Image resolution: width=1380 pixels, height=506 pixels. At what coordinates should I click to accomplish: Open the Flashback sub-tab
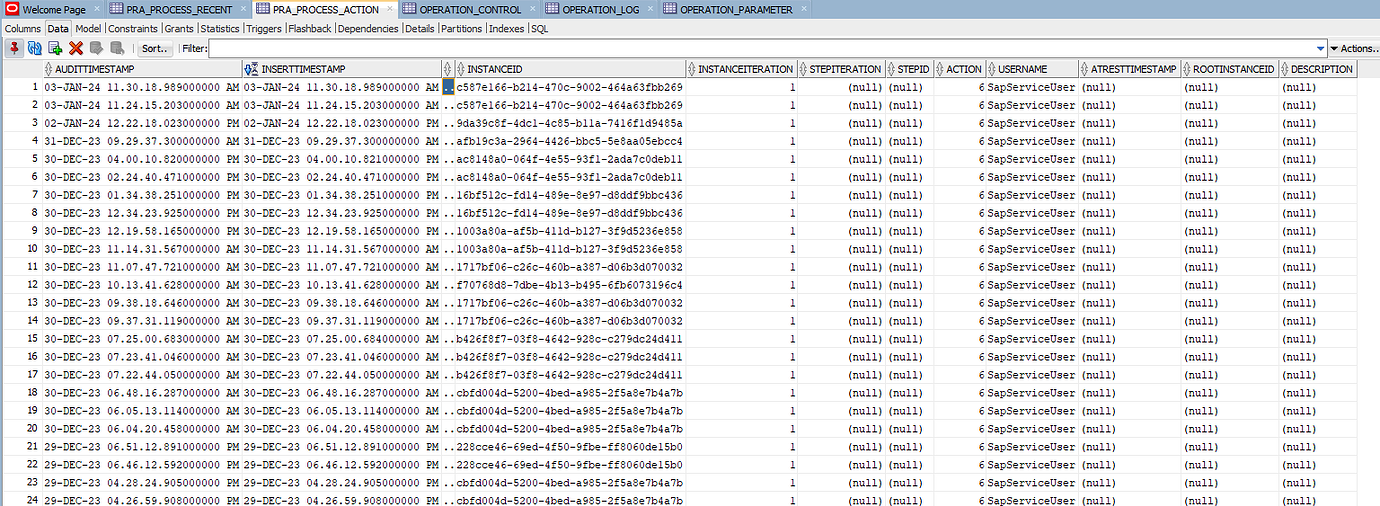310,29
